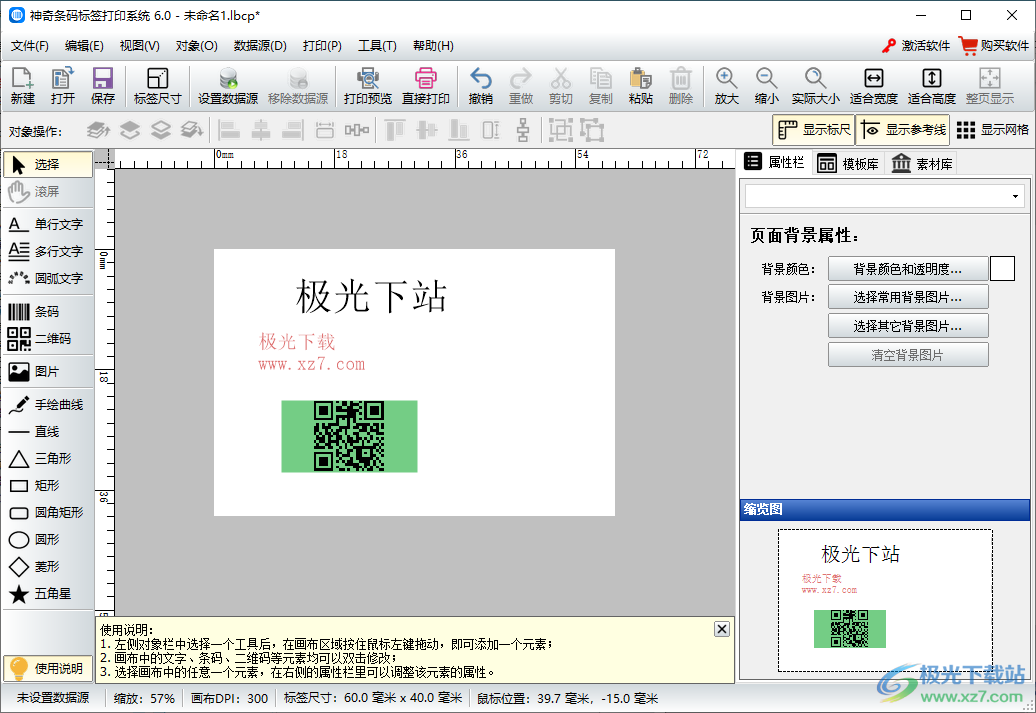1036x713 pixels.
Task: Open the 文件(F) menu
Action: click(x=30, y=46)
